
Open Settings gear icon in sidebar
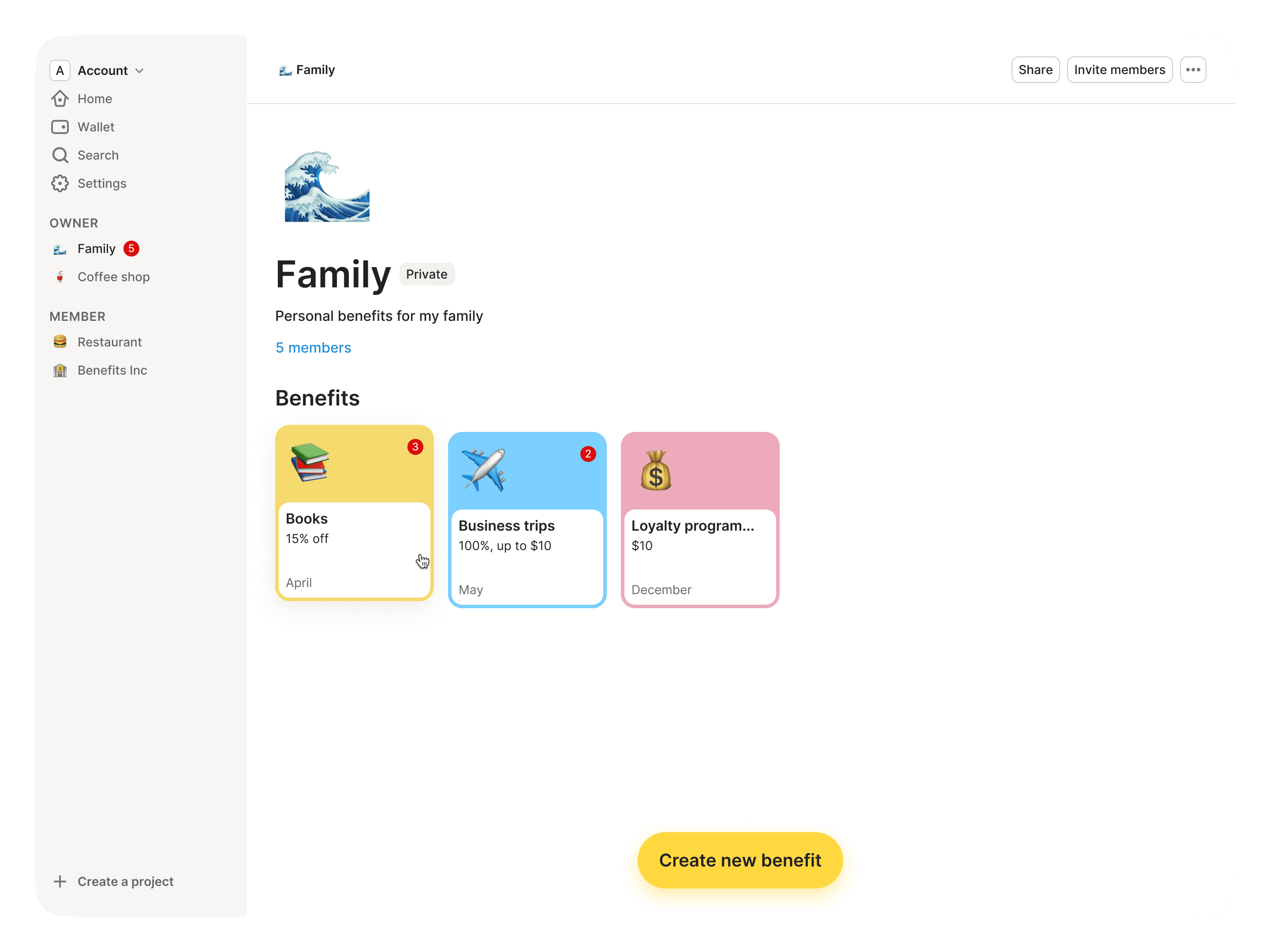[x=60, y=184]
